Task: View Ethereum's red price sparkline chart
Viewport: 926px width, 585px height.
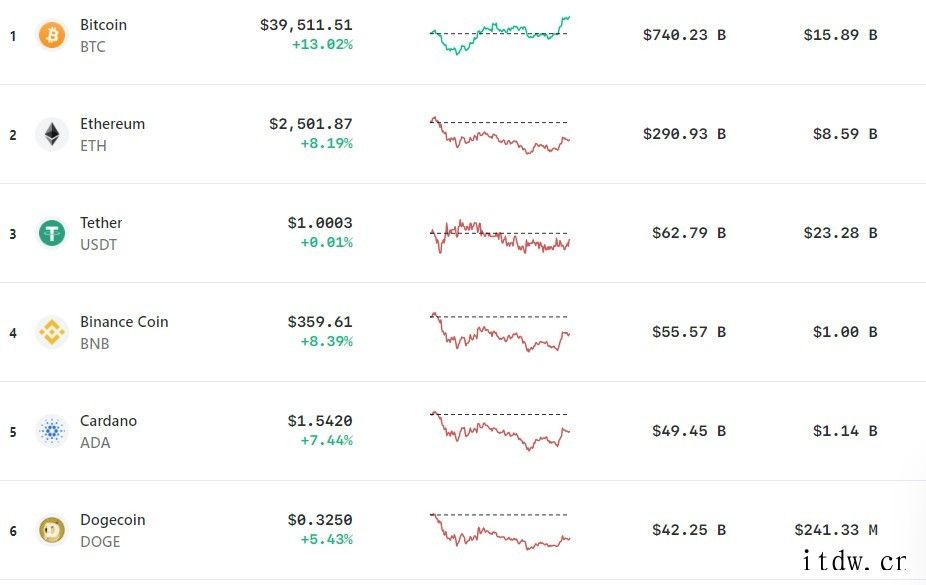Action: [x=500, y=135]
